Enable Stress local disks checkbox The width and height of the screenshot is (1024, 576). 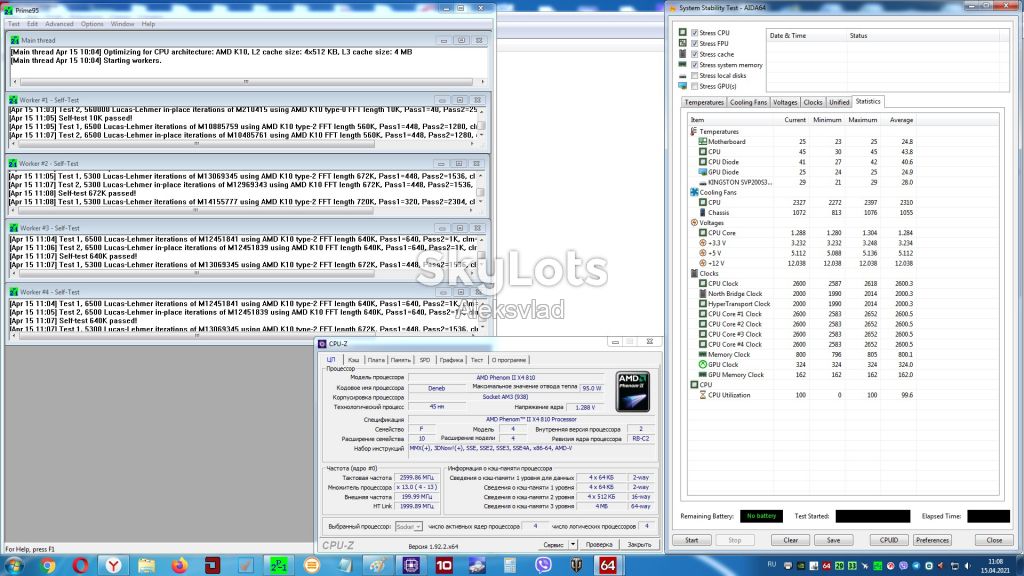point(695,76)
